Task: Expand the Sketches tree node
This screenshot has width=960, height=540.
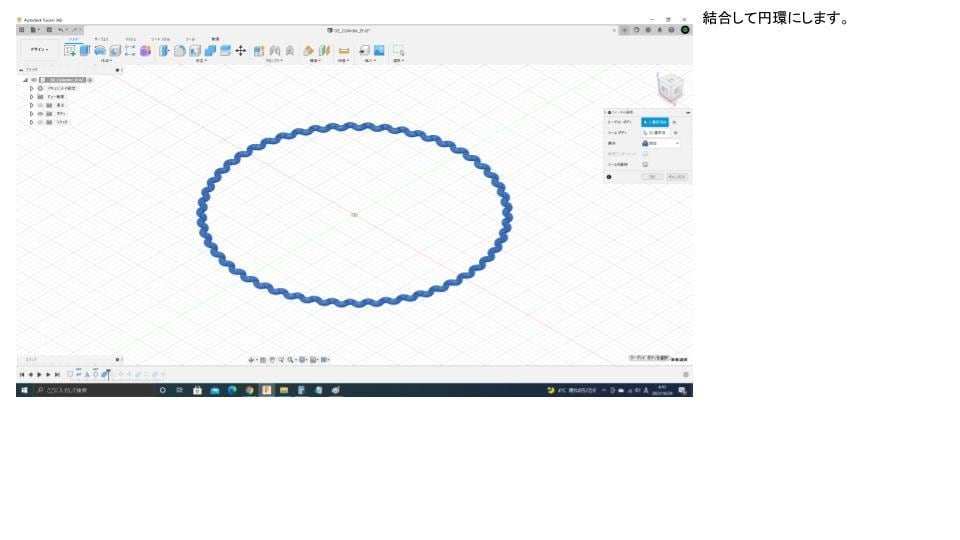Action: [31, 122]
